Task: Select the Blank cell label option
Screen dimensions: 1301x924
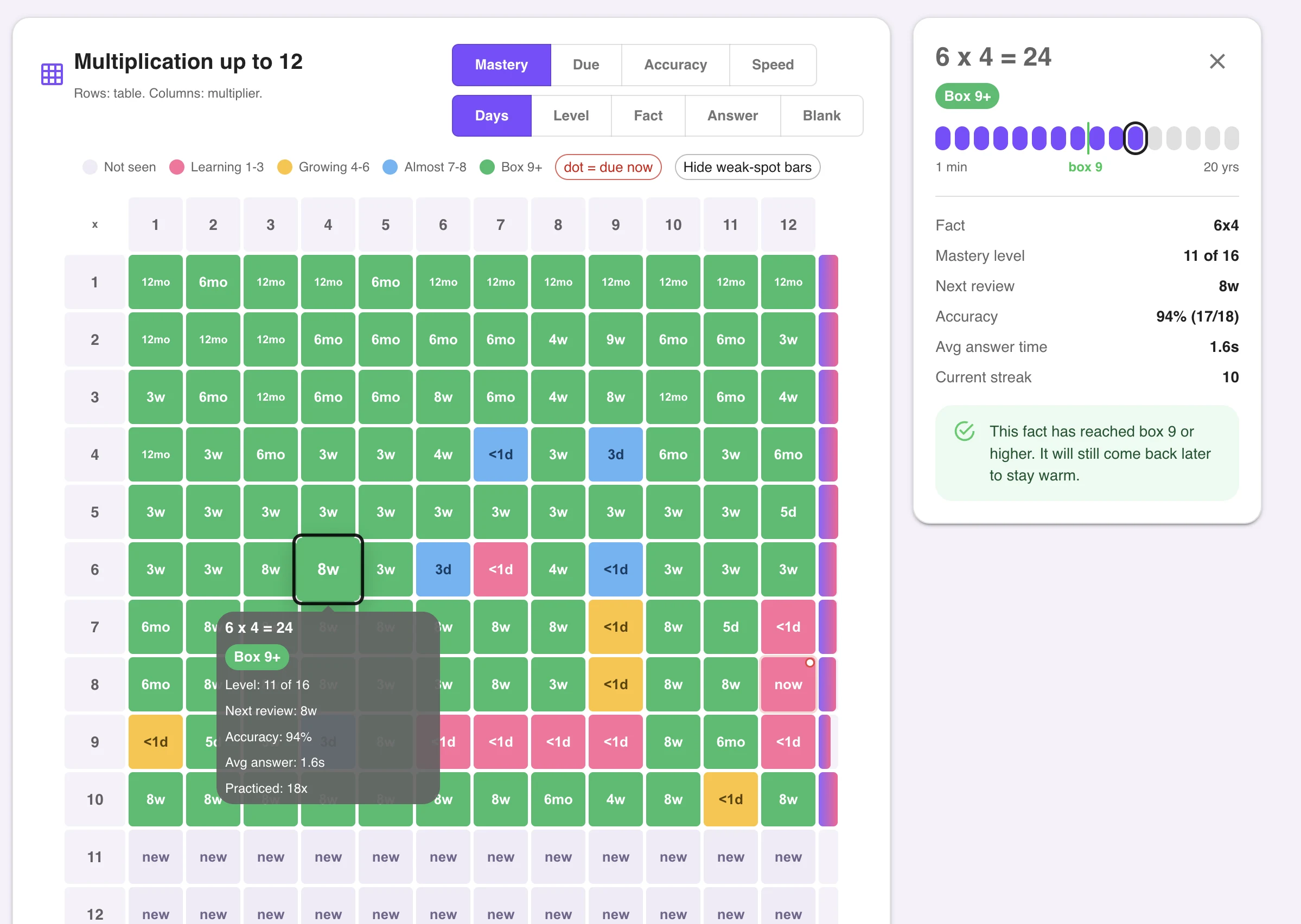Action: click(821, 116)
